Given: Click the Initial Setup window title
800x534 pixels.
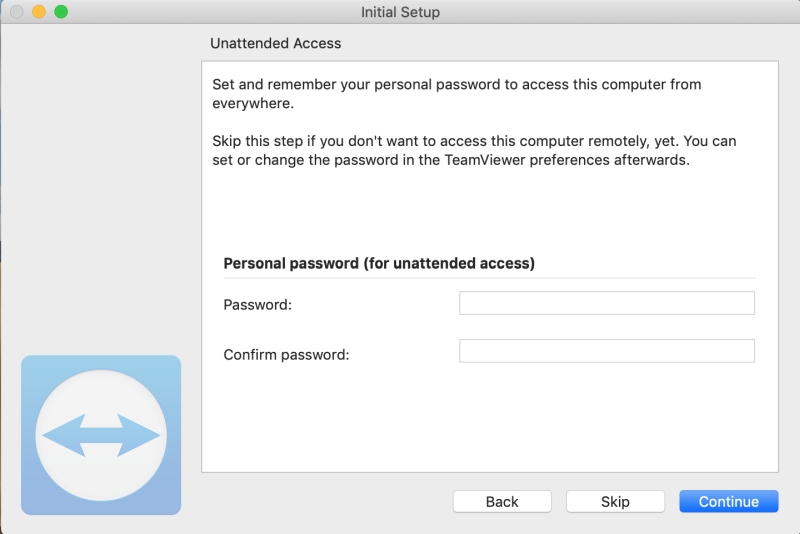Looking at the screenshot, I should click(x=401, y=12).
